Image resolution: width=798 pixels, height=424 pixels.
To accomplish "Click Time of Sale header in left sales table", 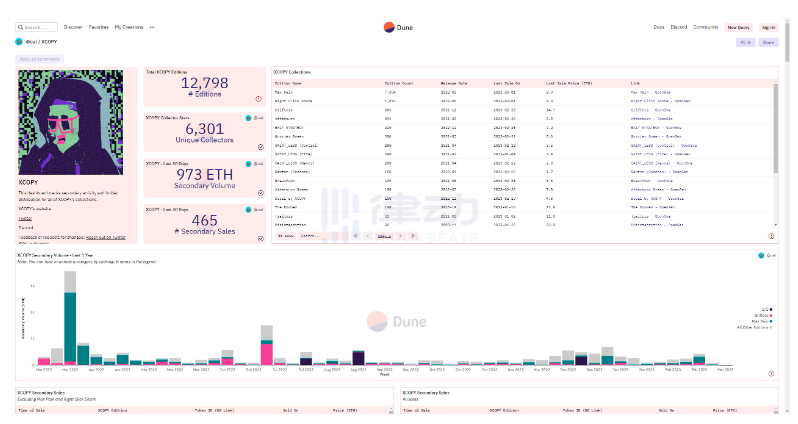I will pos(30,410).
